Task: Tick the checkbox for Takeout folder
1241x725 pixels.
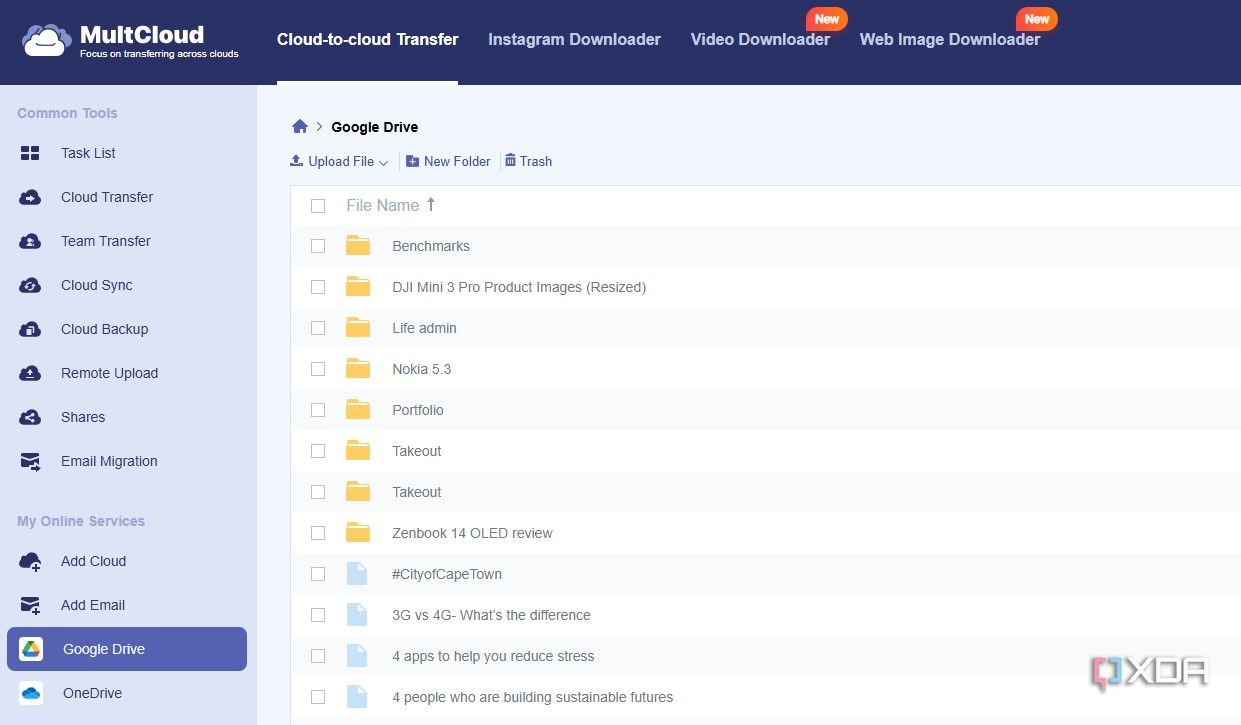Action: coord(318,451)
